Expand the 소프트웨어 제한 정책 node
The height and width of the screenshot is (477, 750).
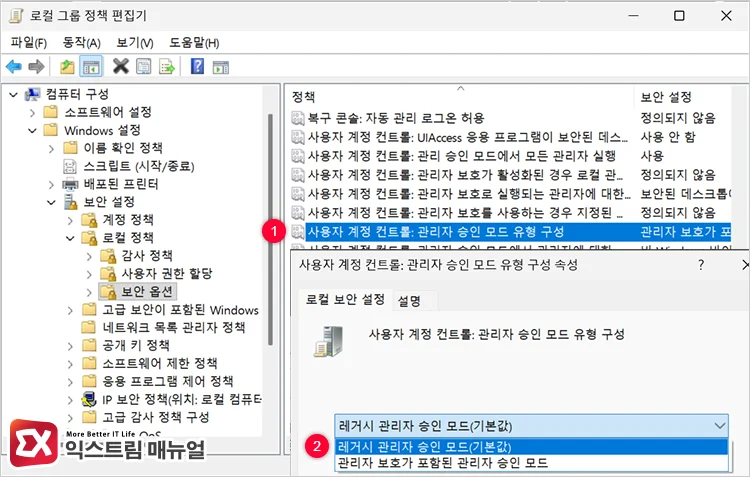point(70,364)
